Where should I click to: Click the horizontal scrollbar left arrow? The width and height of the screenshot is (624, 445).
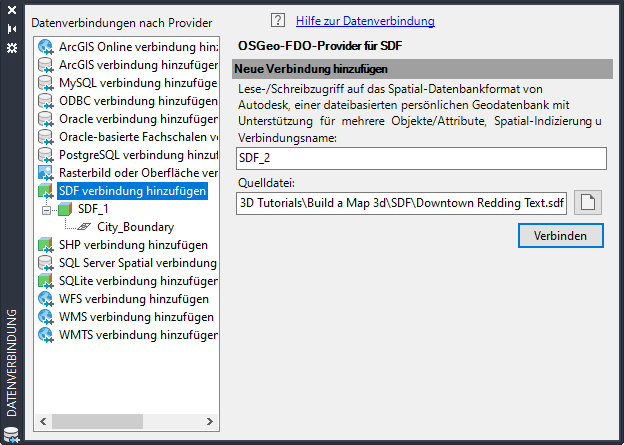coord(43,422)
